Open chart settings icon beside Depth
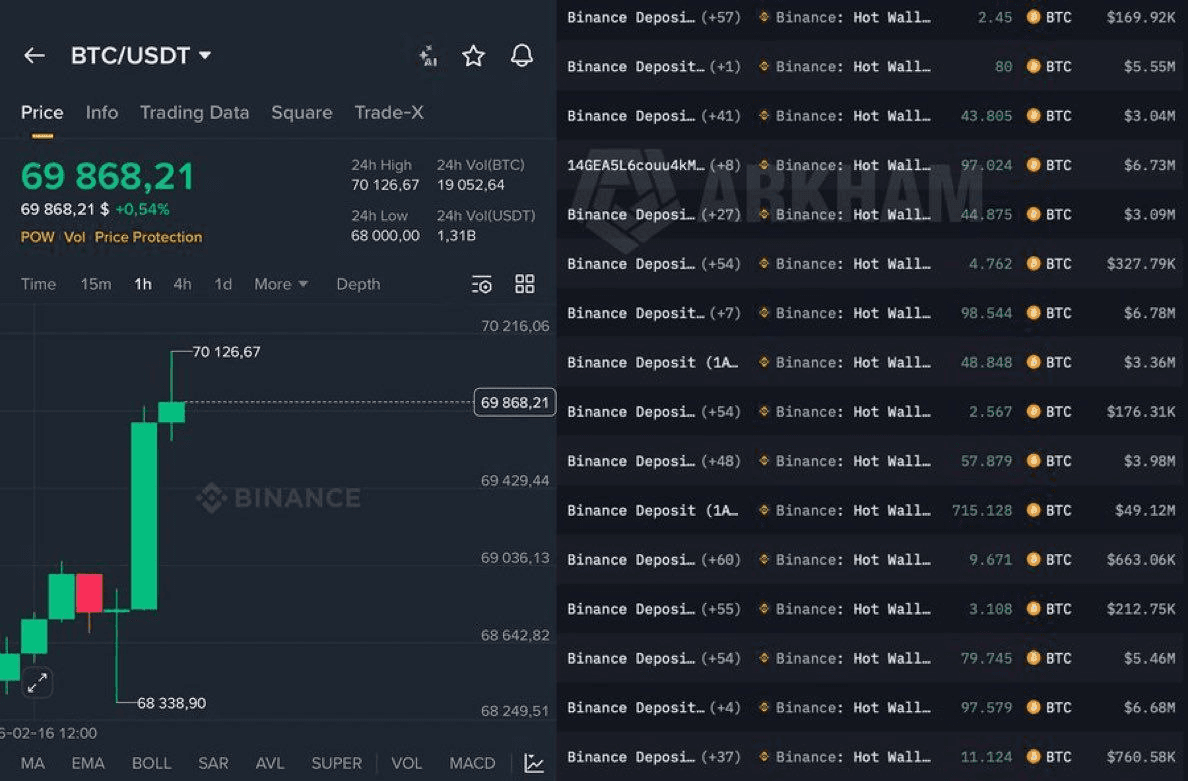This screenshot has width=1188, height=781. click(482, 285)
